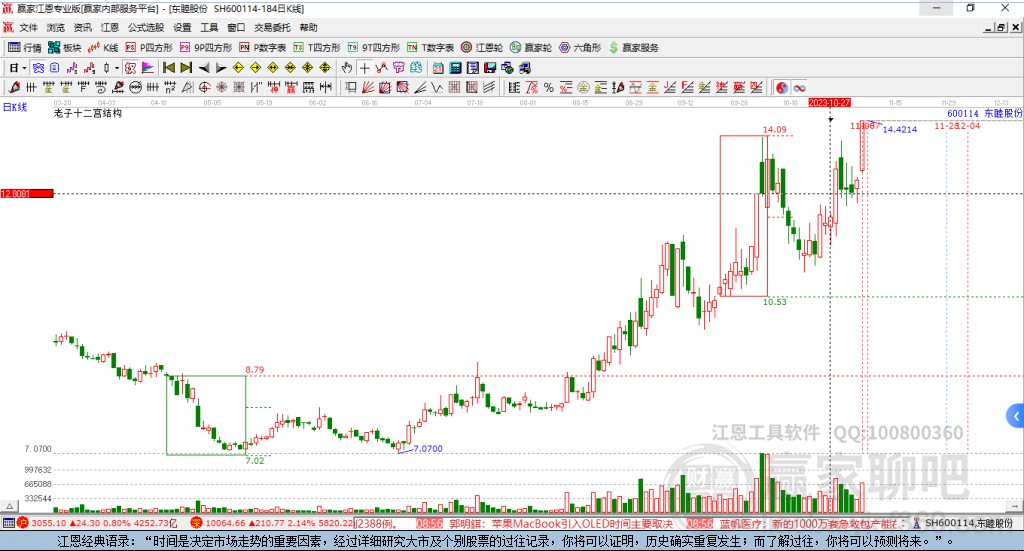Click the Shanghai index 3055.10 status value
Image resolution: width=1024 pixels, height=551 pixels.
49,524
